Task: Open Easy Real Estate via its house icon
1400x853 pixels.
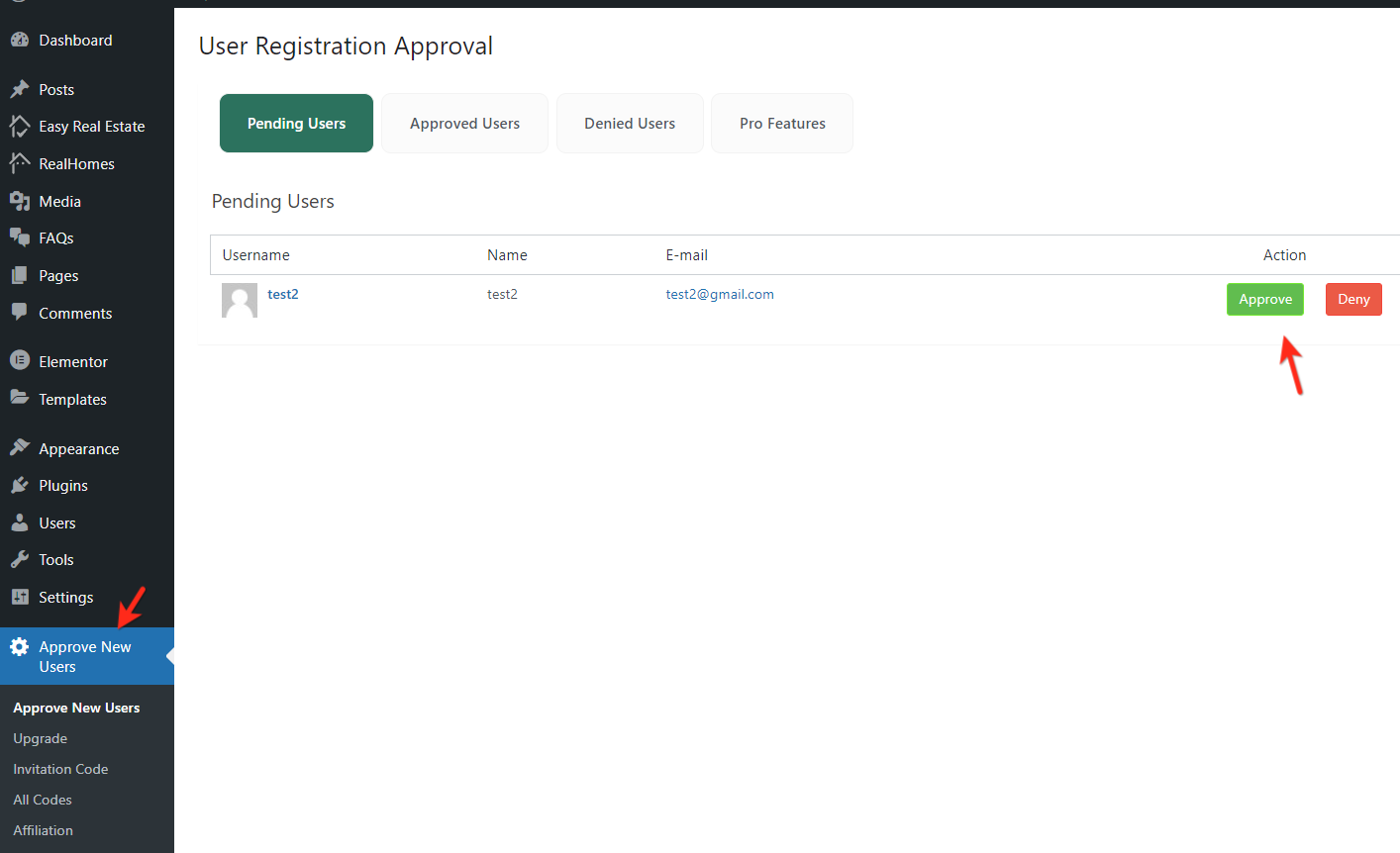Action: click(21, 126)
